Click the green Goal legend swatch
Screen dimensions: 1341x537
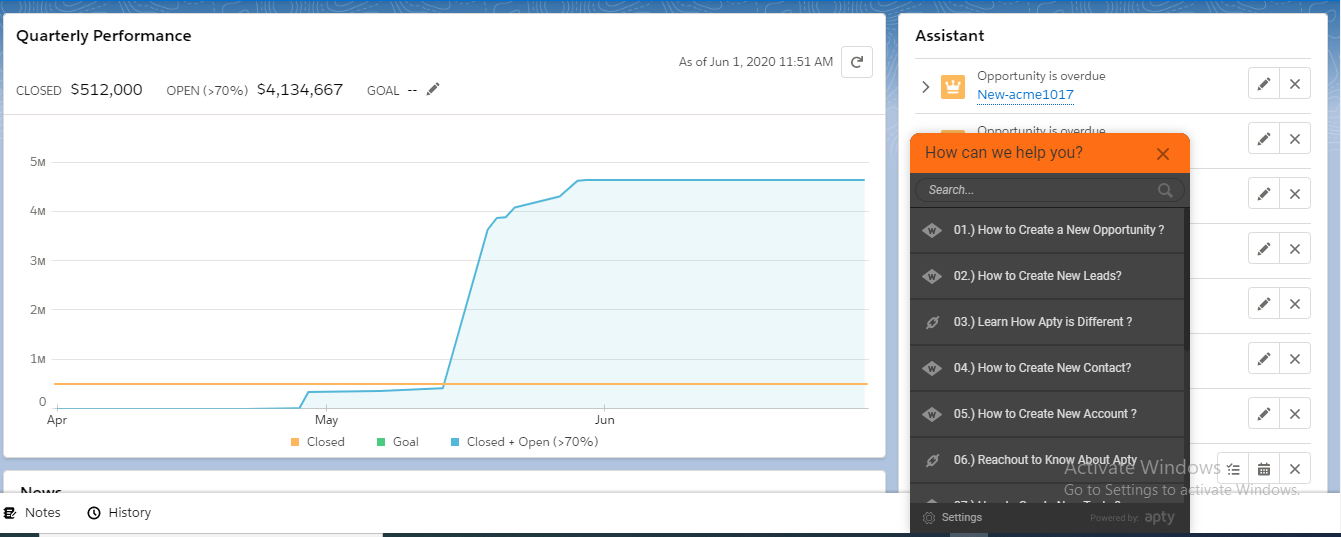click(380, 442)
